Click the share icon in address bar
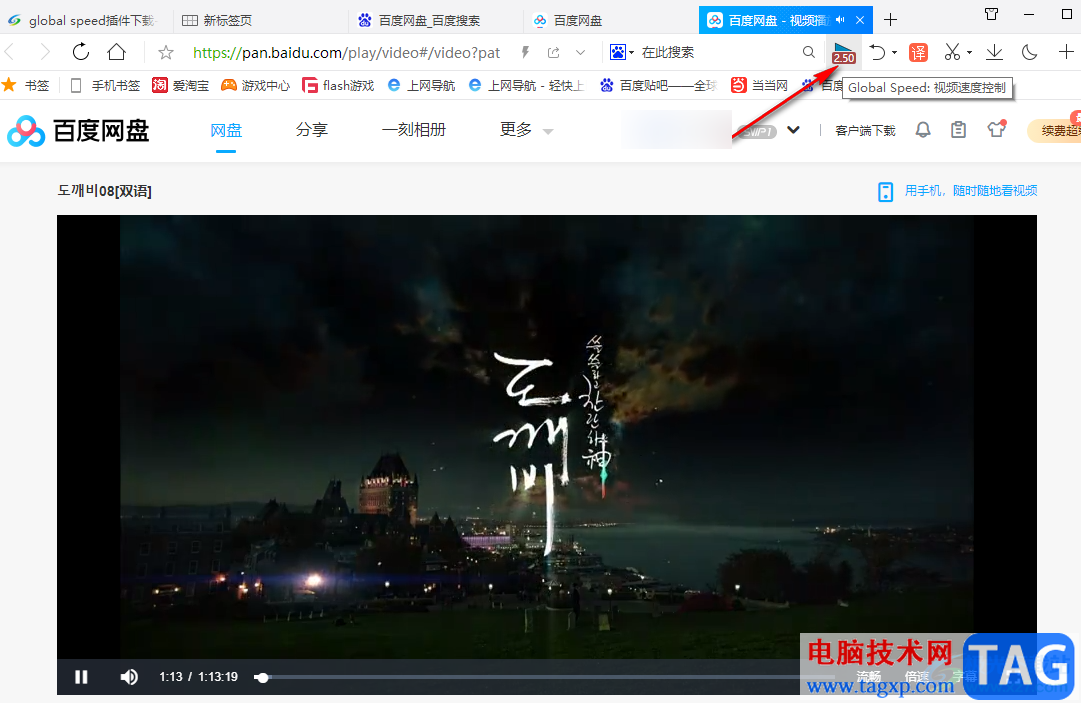Viewport: 1081px width, 703px height. tap(553, 52)
